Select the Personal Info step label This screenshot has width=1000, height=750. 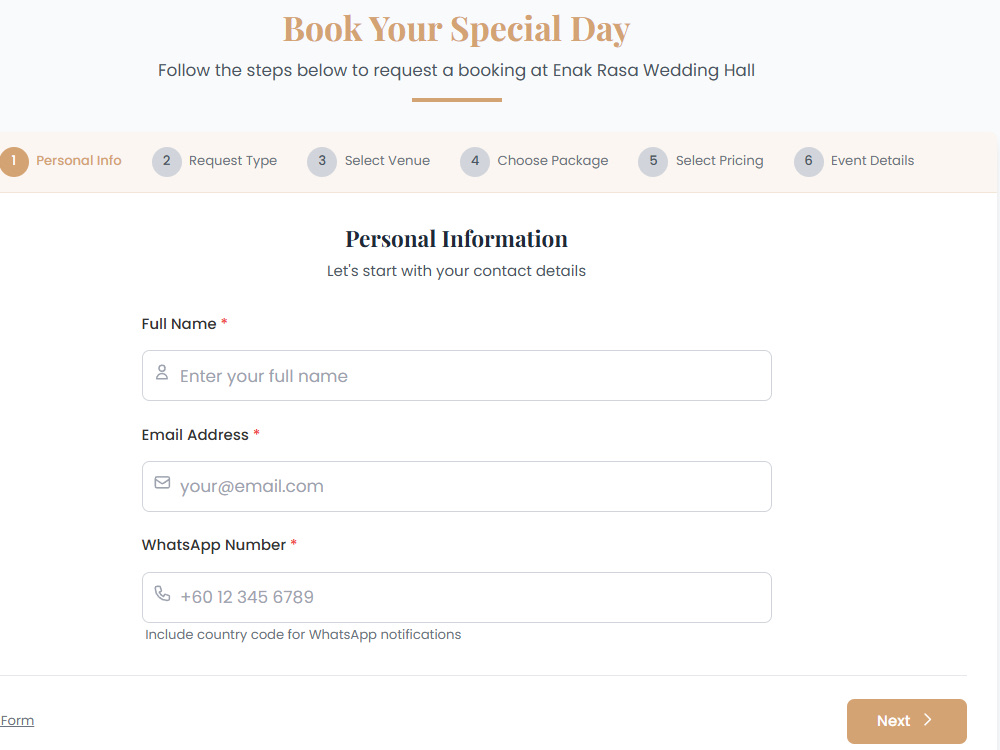[x=79, y=161]
